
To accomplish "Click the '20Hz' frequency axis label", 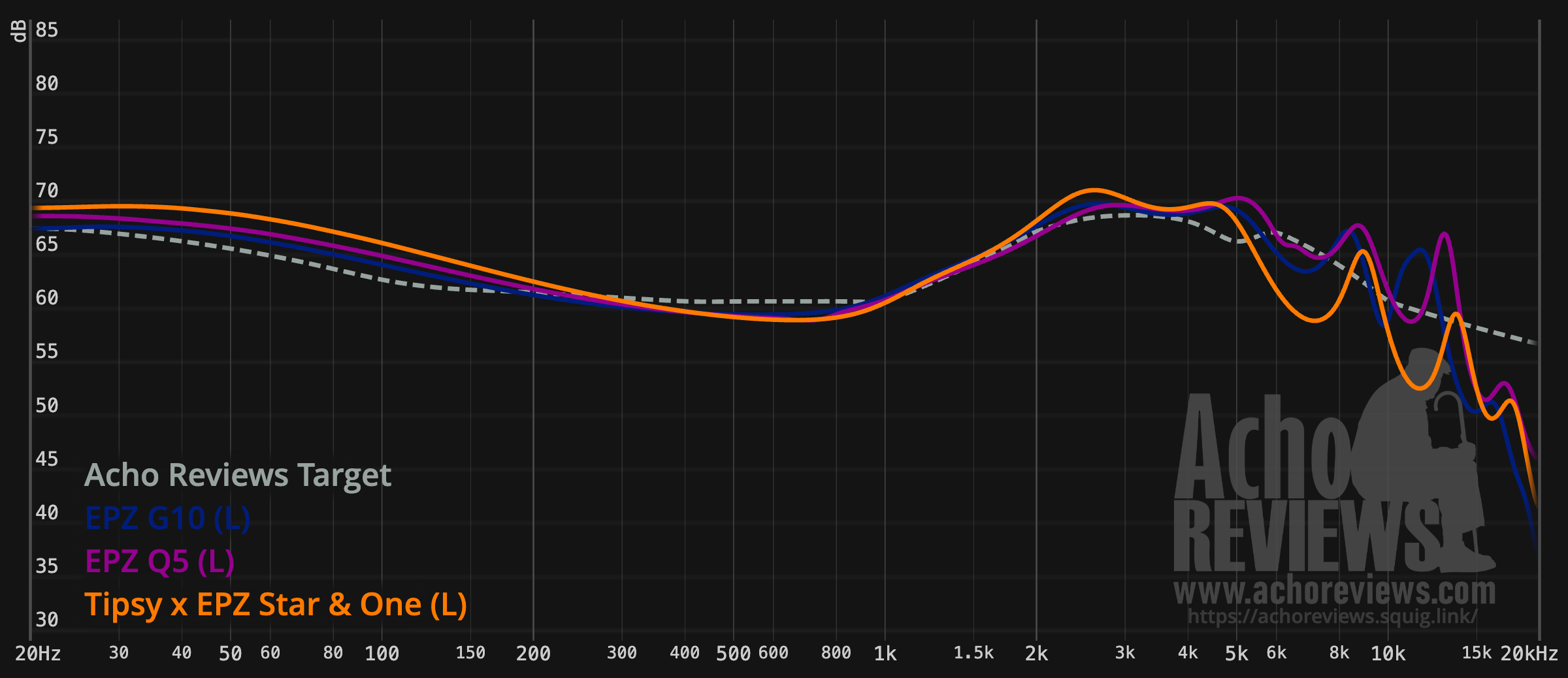I will point(38,653).
